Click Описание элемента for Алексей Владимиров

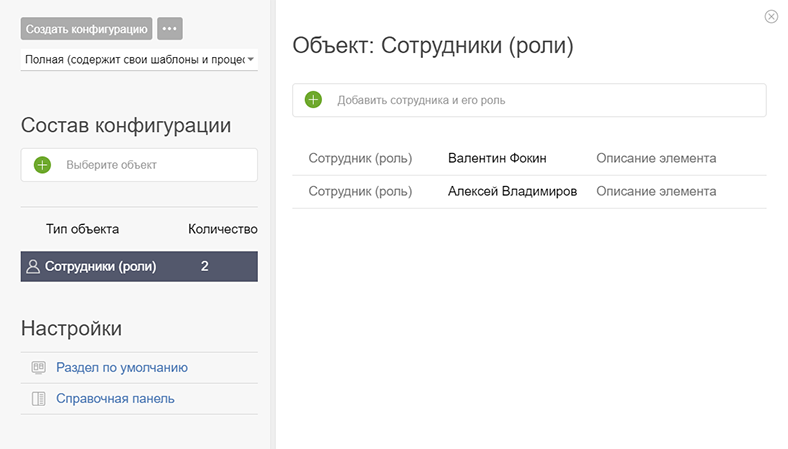pos(656,192)
